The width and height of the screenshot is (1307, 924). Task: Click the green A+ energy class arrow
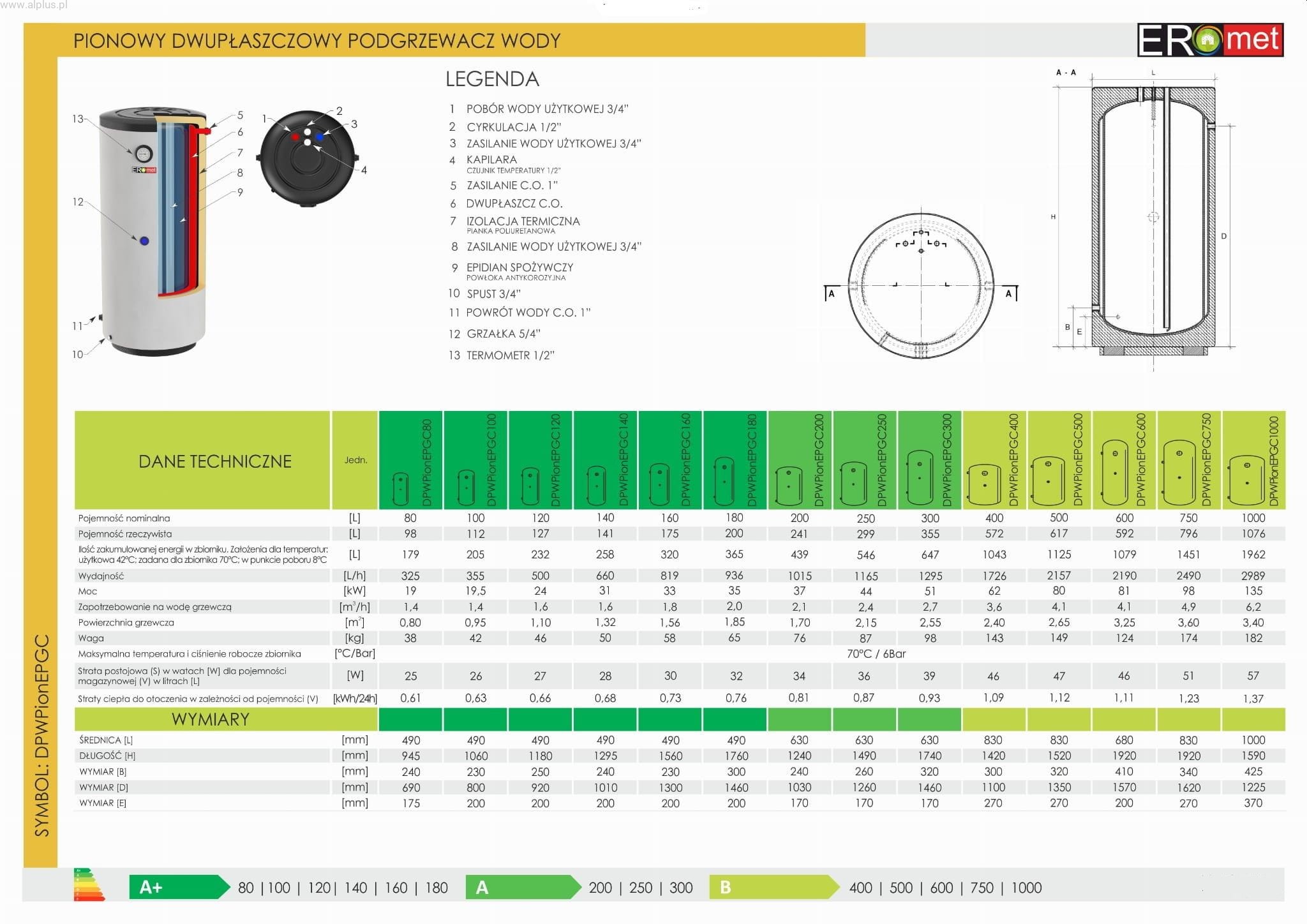179,887
